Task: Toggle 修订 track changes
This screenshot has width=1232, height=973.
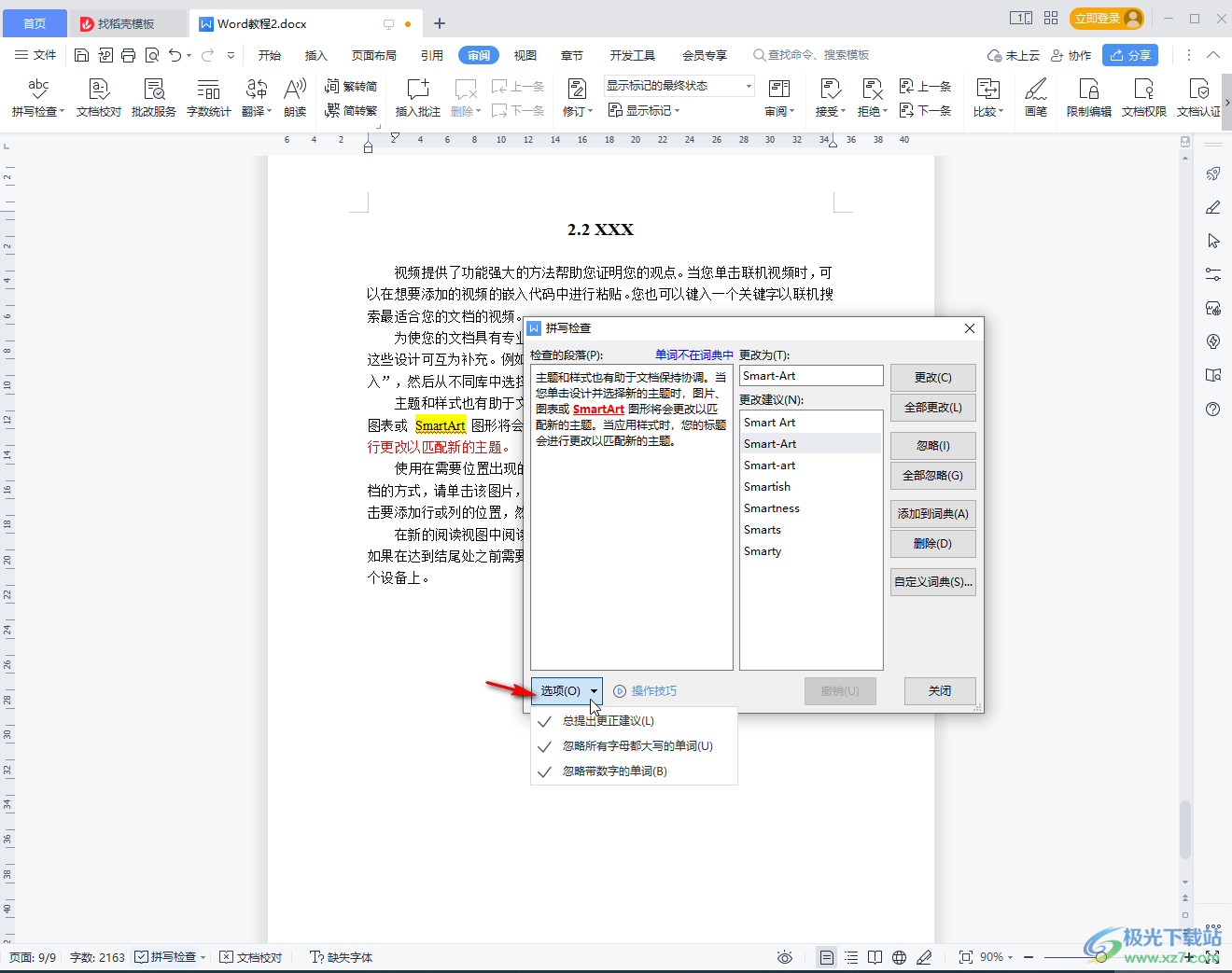Action: (x=577, y=97)
